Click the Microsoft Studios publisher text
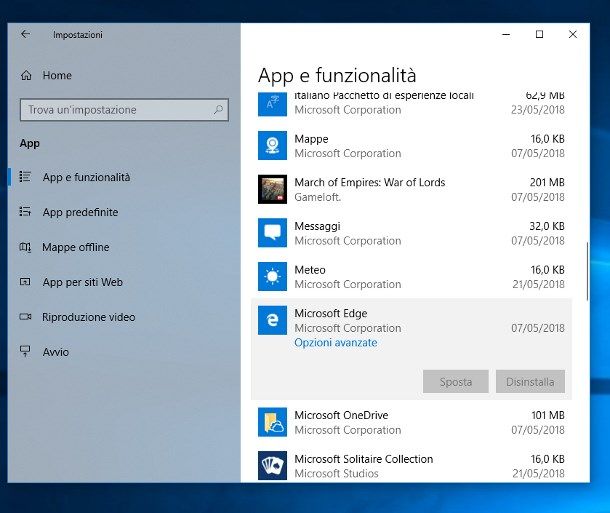This screenshot has height=513, width=610. pyautogui.click(x=337, y=474)
